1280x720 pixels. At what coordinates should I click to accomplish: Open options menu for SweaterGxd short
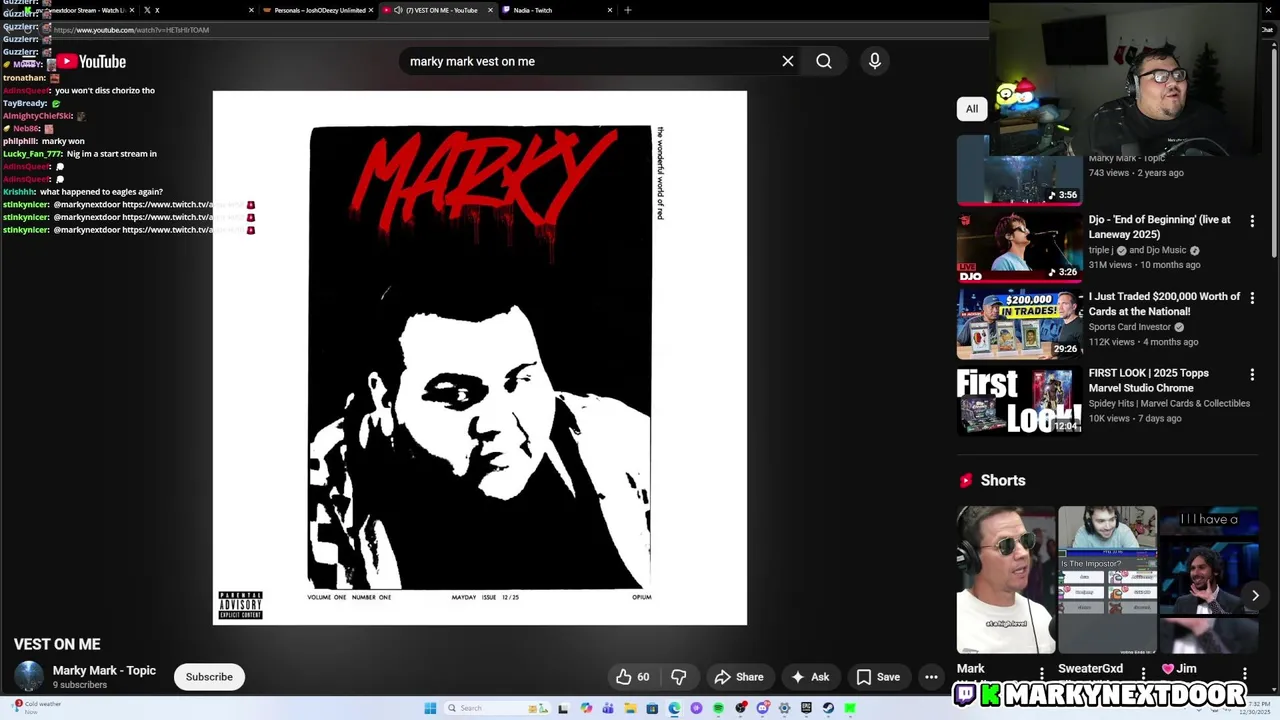(1143, 673)
